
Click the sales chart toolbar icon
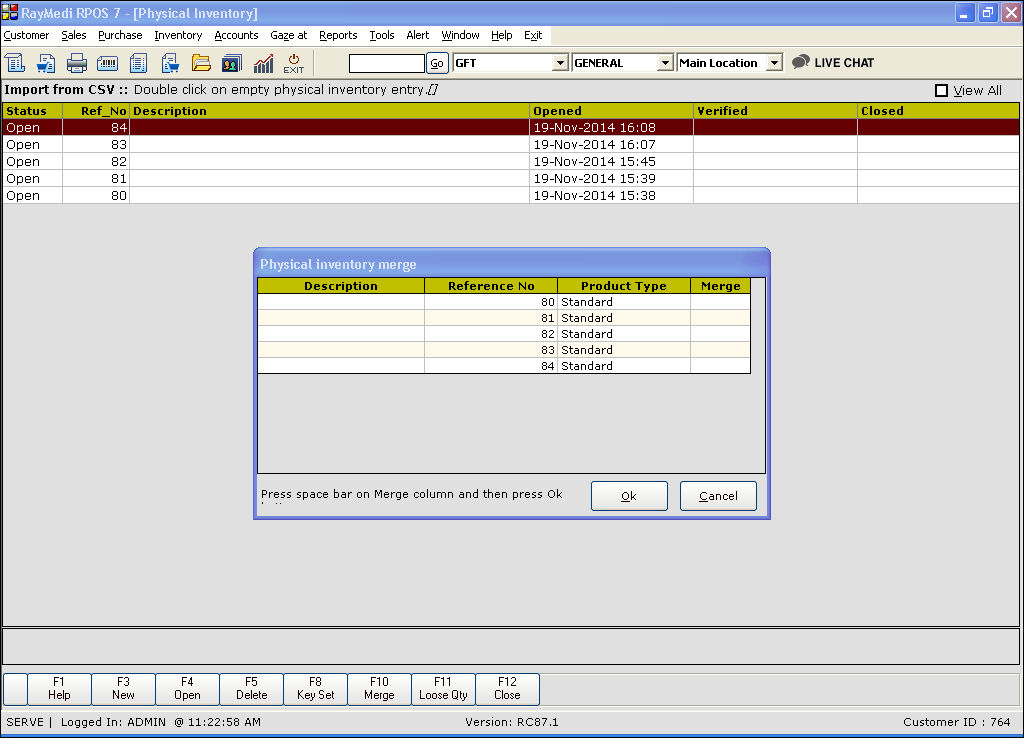click(x=263, y=63)
